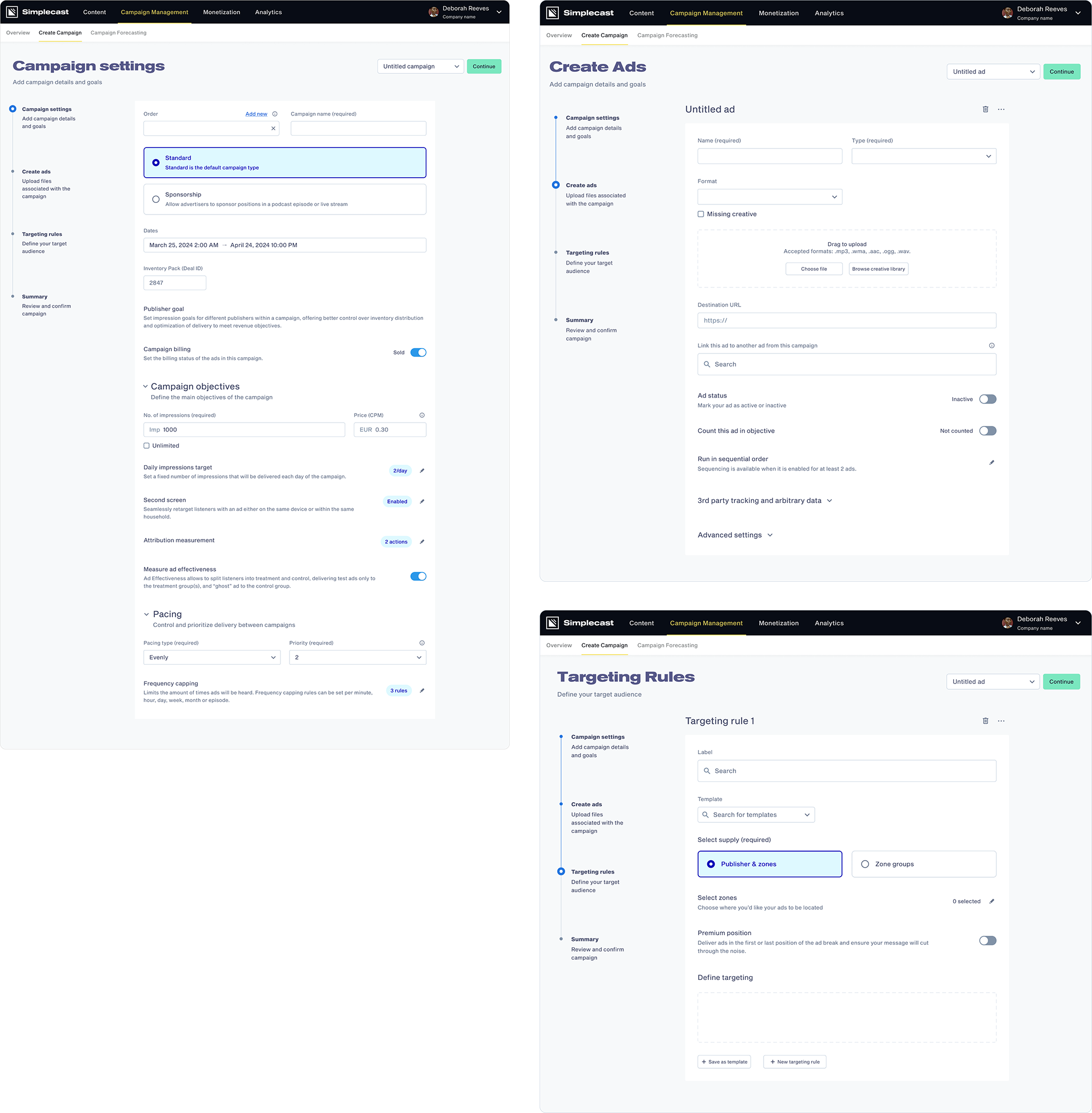This screenshot has width=1092, height=1113.
Task: Select the Sponsorship campaign type
Action: (x=156, y=199)
